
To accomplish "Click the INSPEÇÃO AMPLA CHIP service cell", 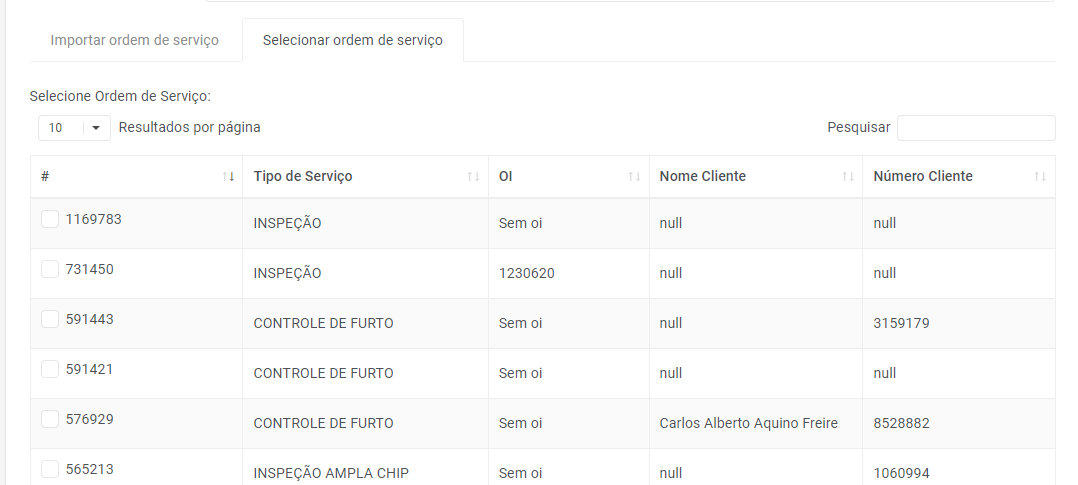I will tap(331, 473).
